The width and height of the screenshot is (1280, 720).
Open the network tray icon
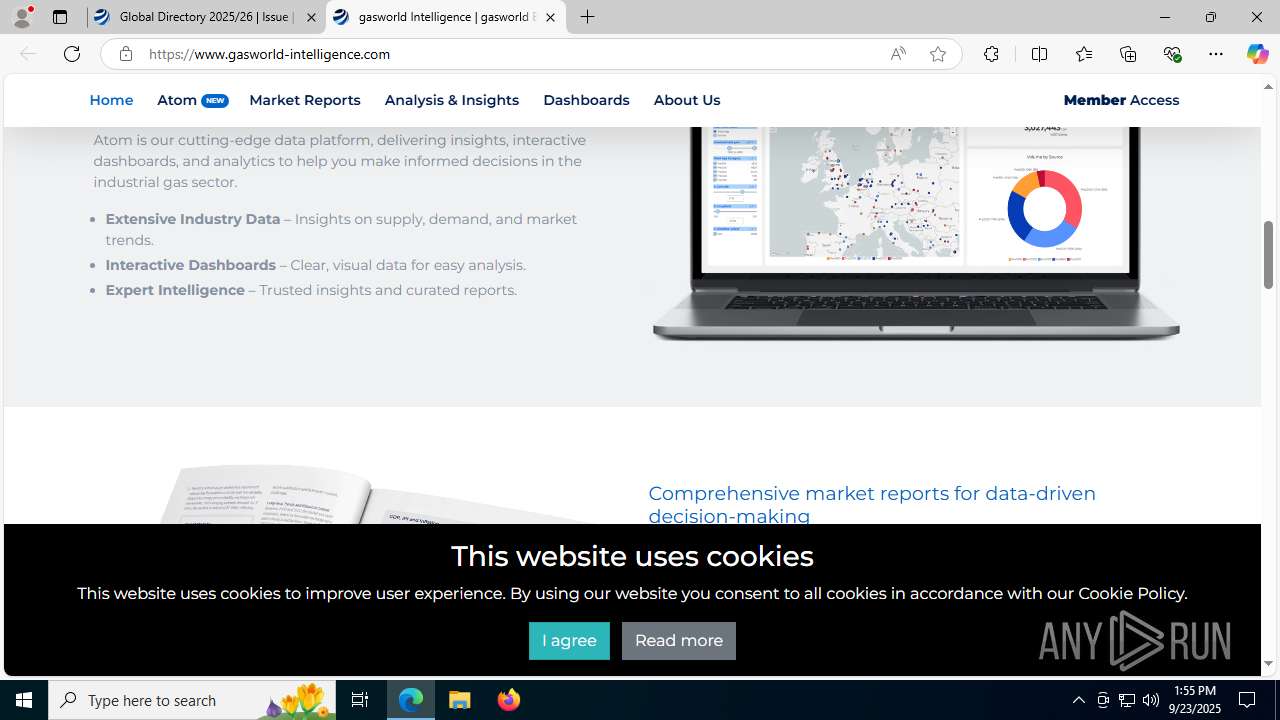(1127, 700)
